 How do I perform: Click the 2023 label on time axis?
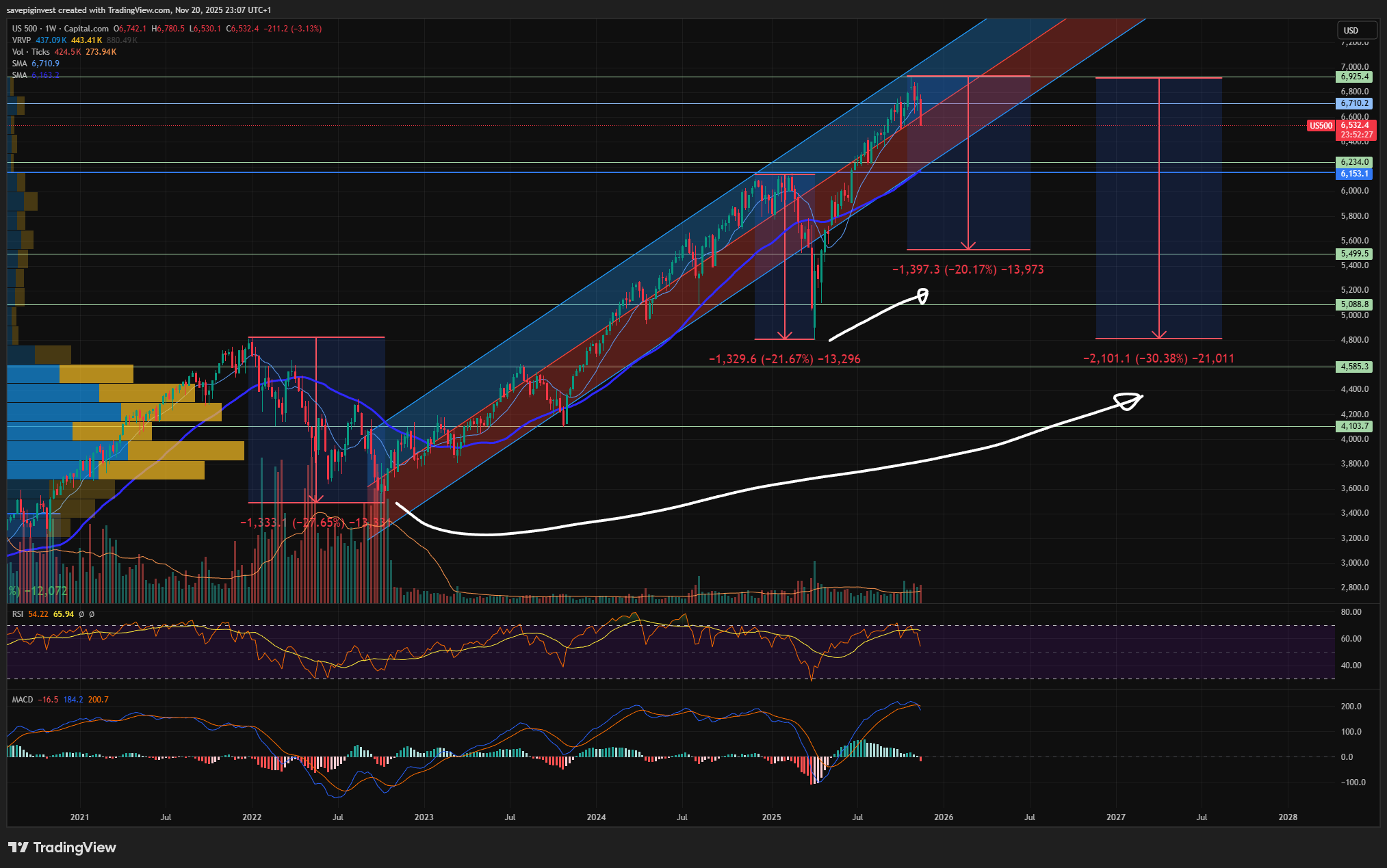[x=424, y=817]
